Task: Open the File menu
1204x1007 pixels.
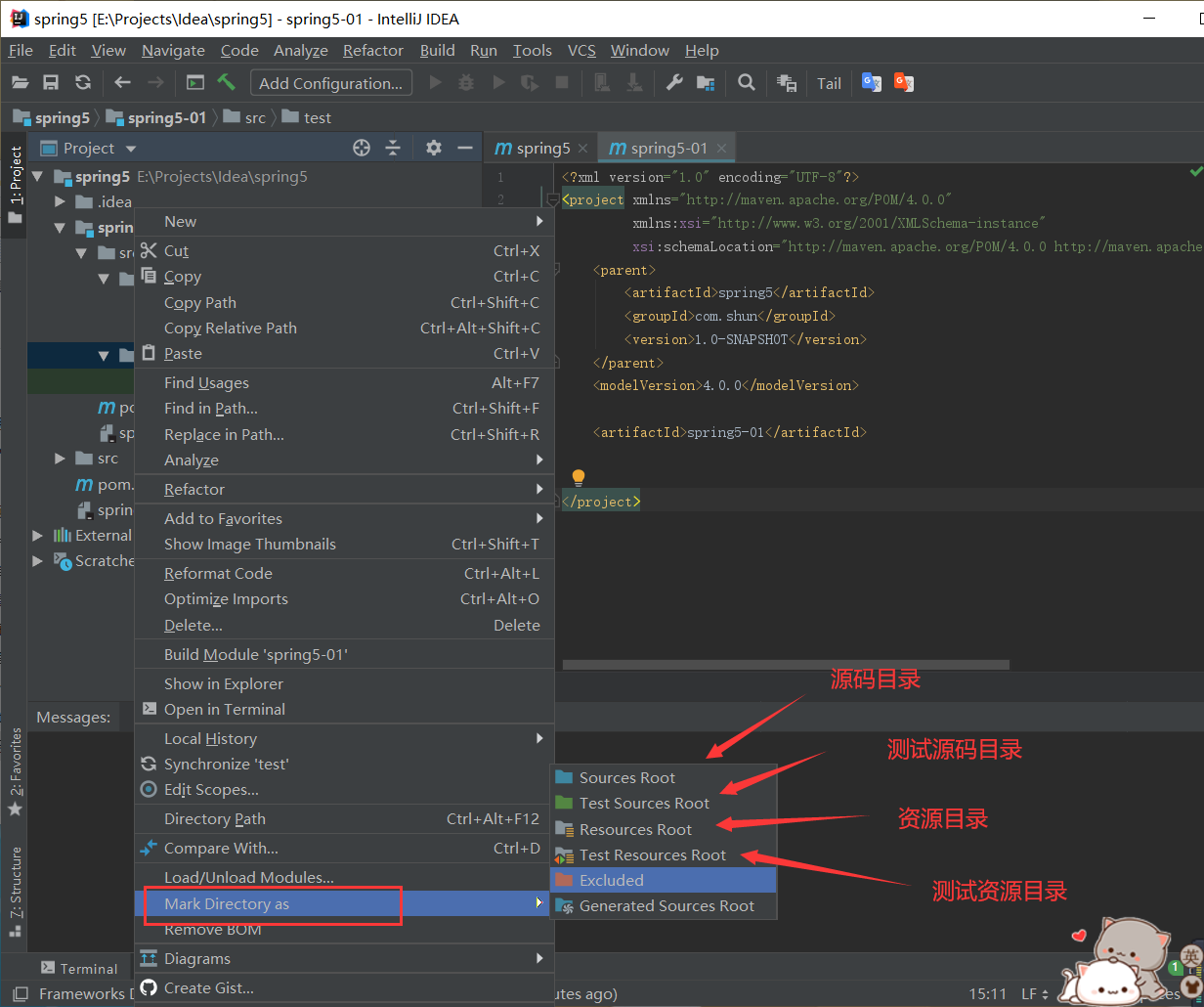Action: point(21,50)
